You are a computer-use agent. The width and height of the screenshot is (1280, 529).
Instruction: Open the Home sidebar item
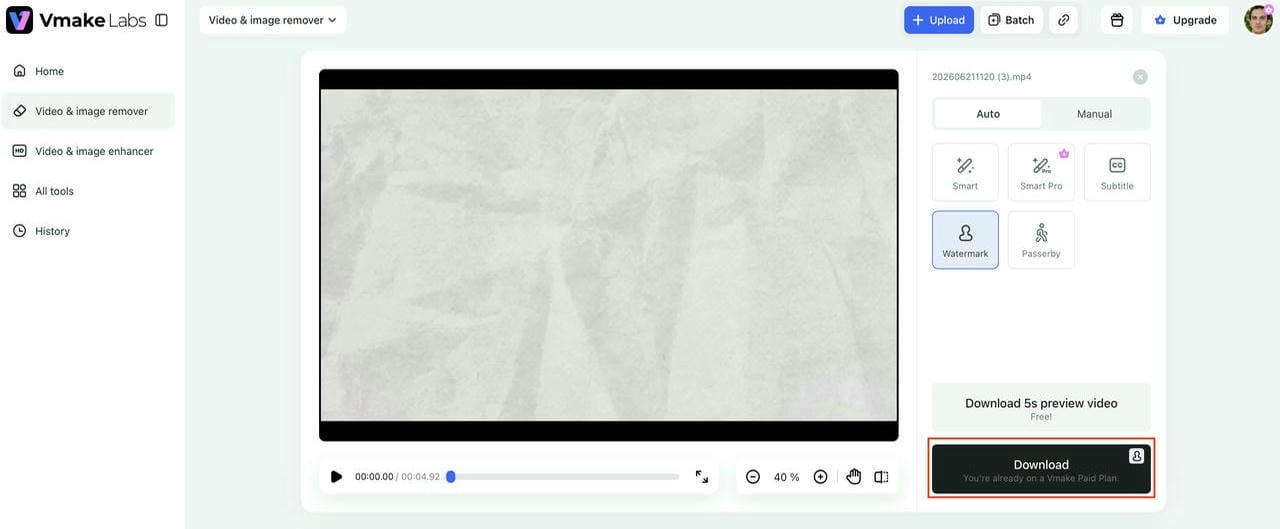click(x=88, y=71)
